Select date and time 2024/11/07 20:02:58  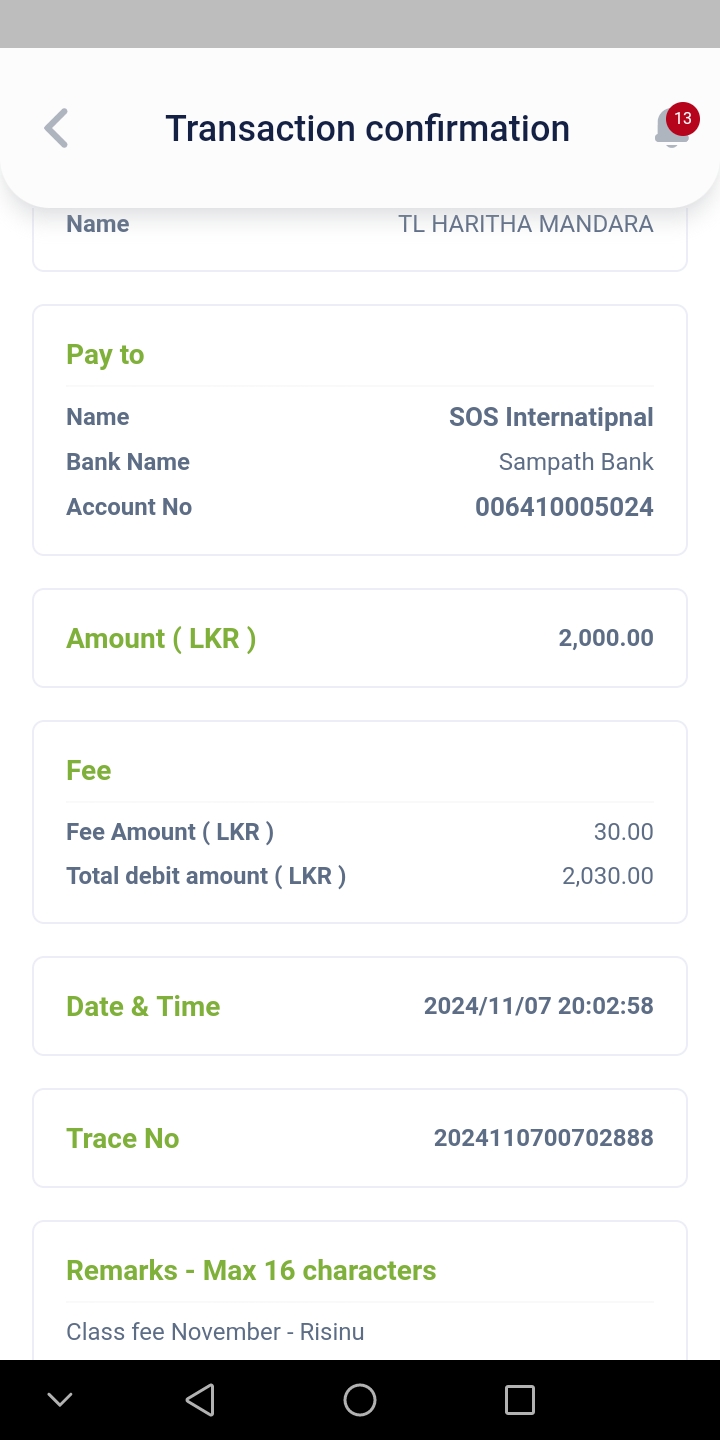[x=539, y=1006]
